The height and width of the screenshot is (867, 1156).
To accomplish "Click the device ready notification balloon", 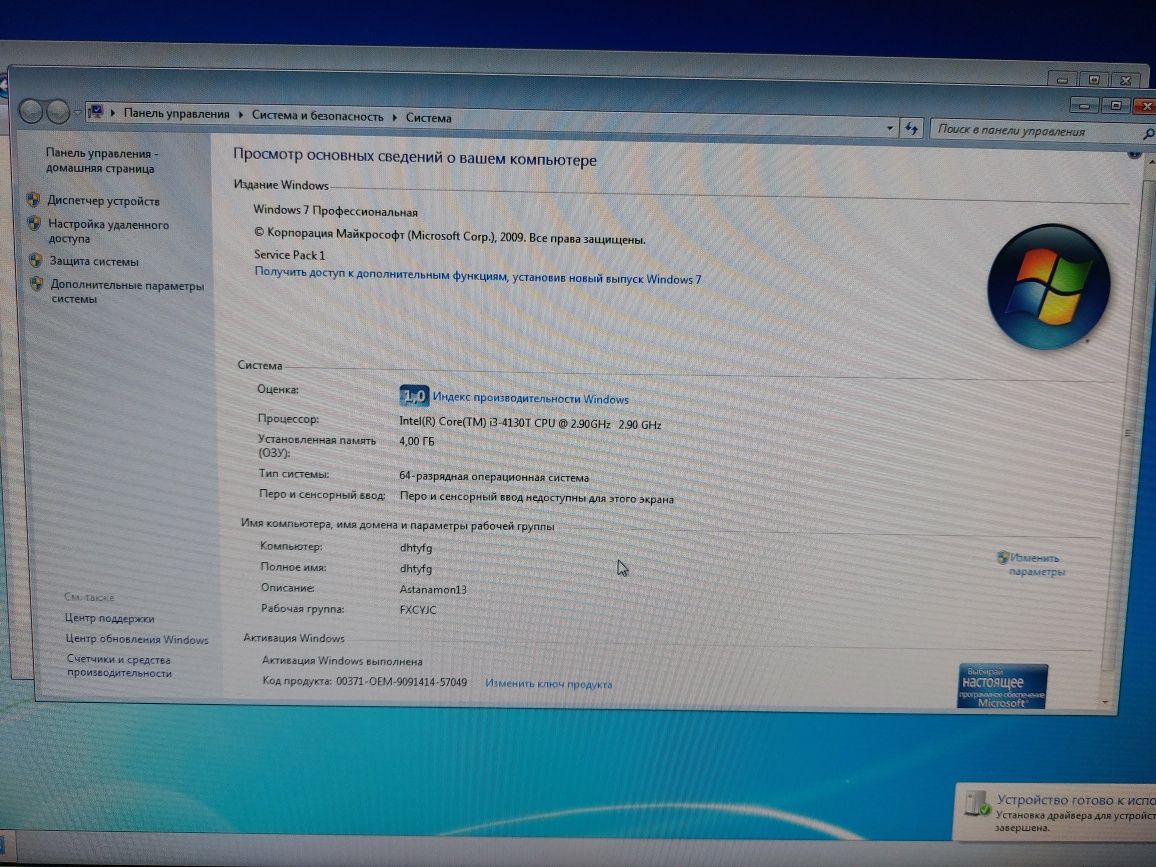I will click(x=1055, y=812).
